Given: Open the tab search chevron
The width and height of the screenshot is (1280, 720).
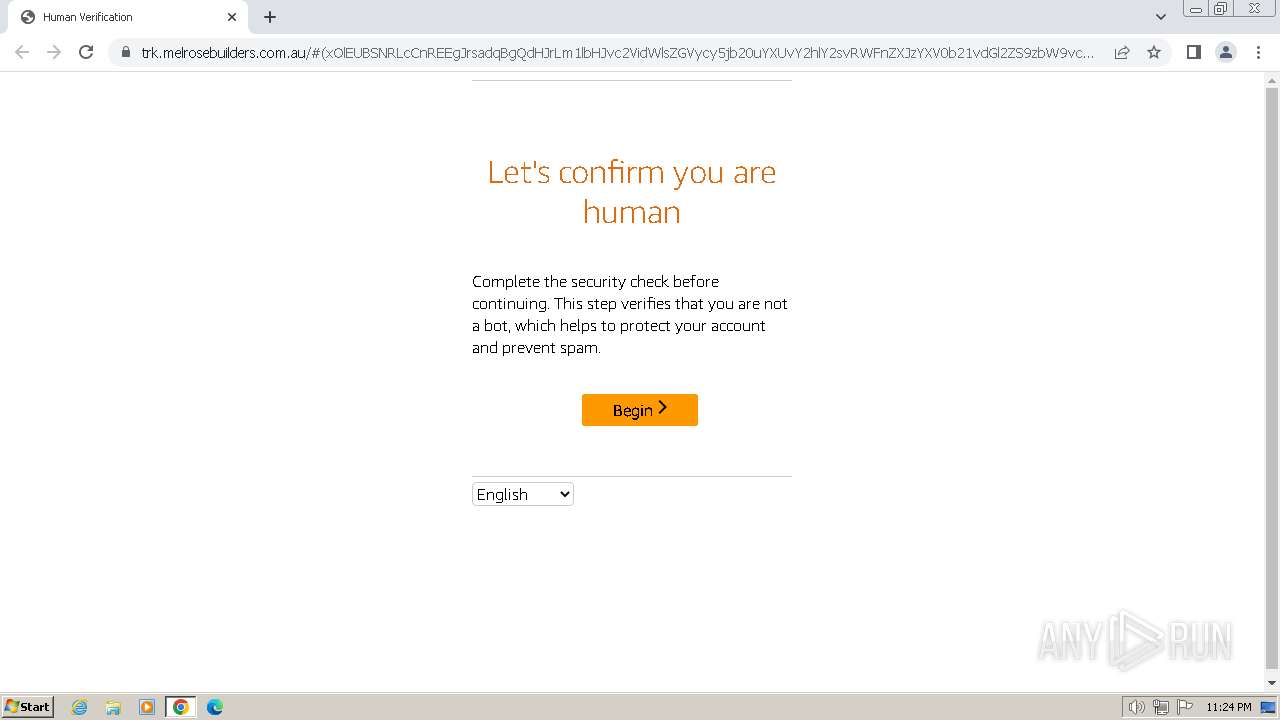Looking at the screenshot, I should pyautogui.click(x=1161, y=17).
